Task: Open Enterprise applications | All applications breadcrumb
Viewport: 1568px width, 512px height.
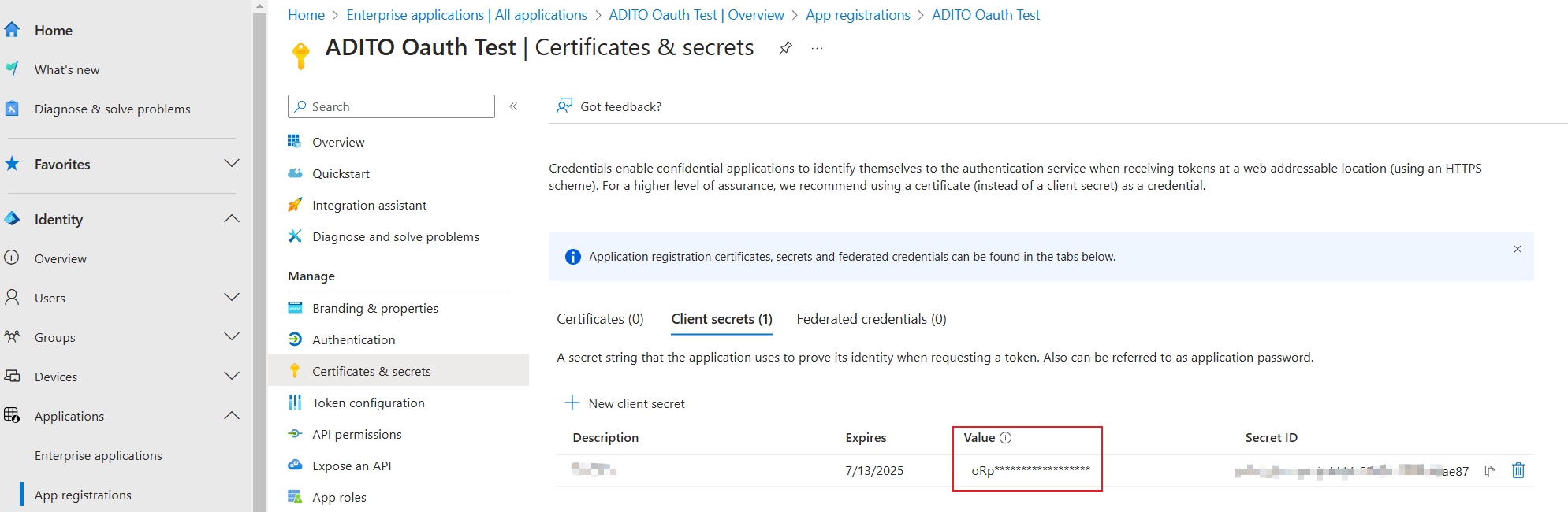Action: (x=467, y=15)
